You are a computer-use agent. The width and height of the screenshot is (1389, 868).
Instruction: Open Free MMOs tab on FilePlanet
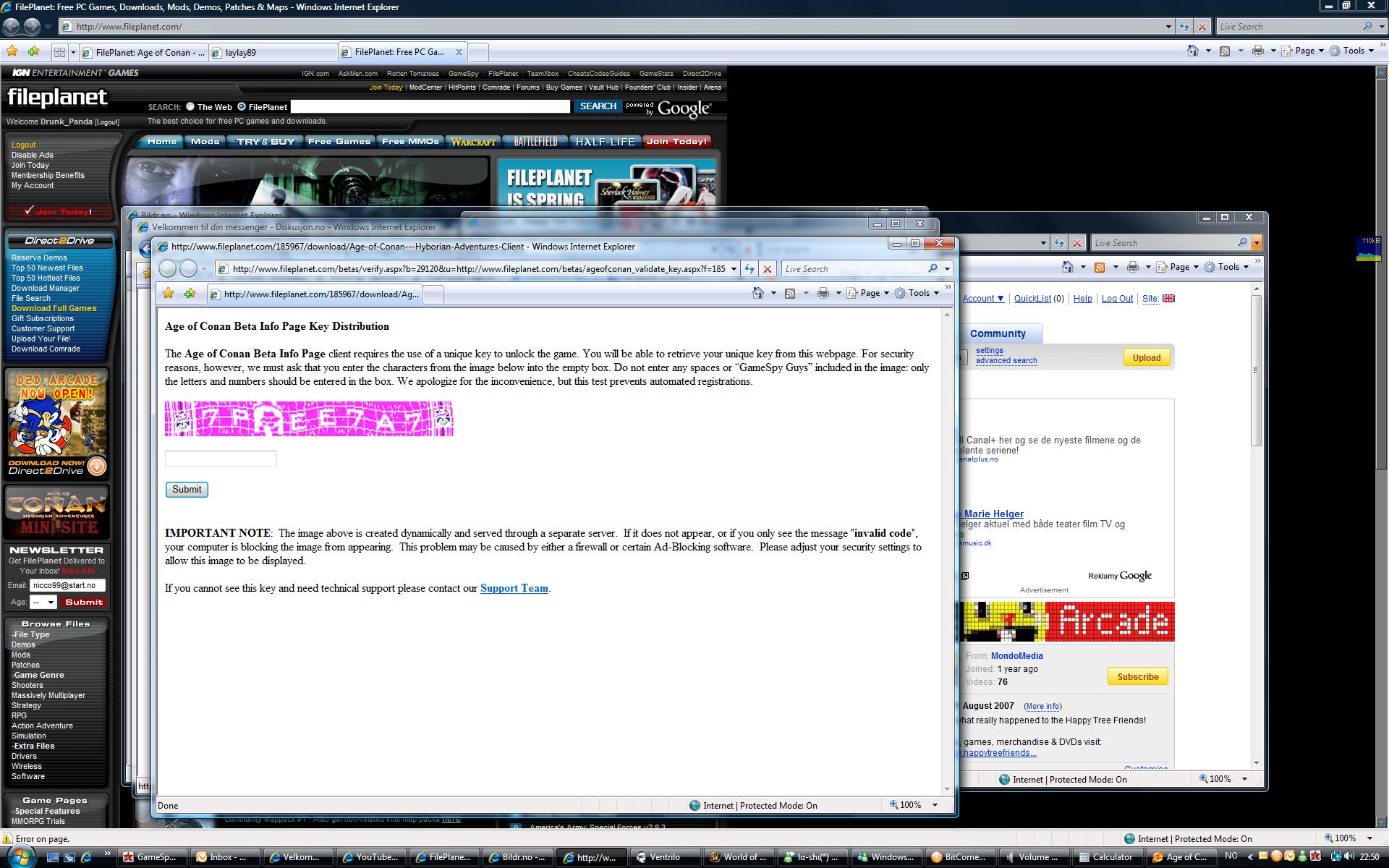pos(410,142)
